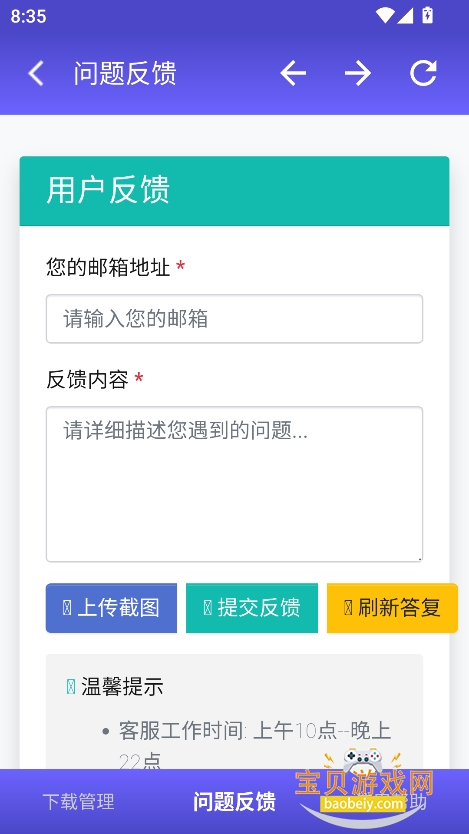Click the yellow 刷新答复 button
This screenshot has width=469, height=834.
pyautogui.click(x=392, y=608)
